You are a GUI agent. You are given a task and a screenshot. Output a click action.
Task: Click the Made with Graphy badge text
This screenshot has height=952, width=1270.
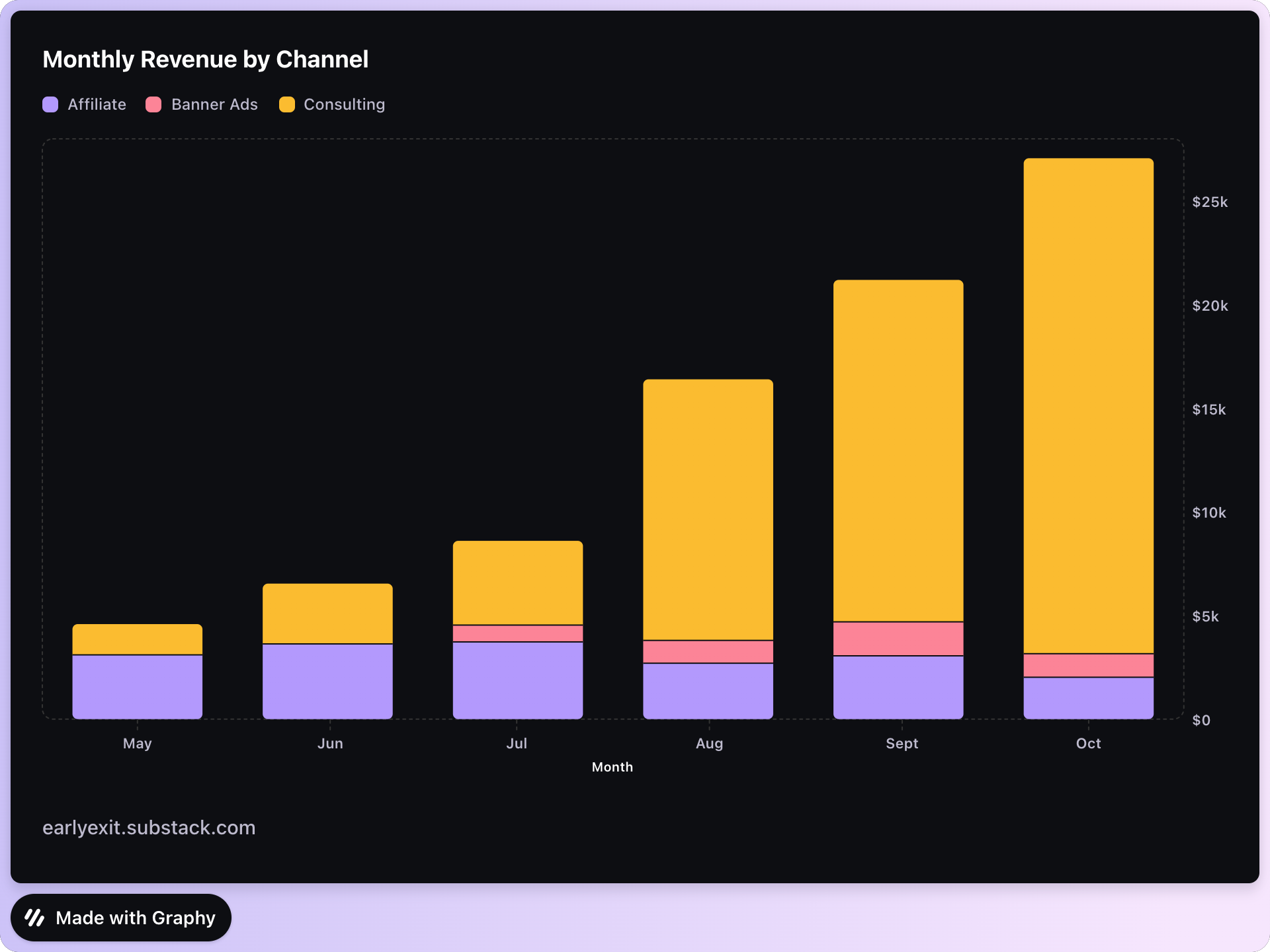(136, 918)
